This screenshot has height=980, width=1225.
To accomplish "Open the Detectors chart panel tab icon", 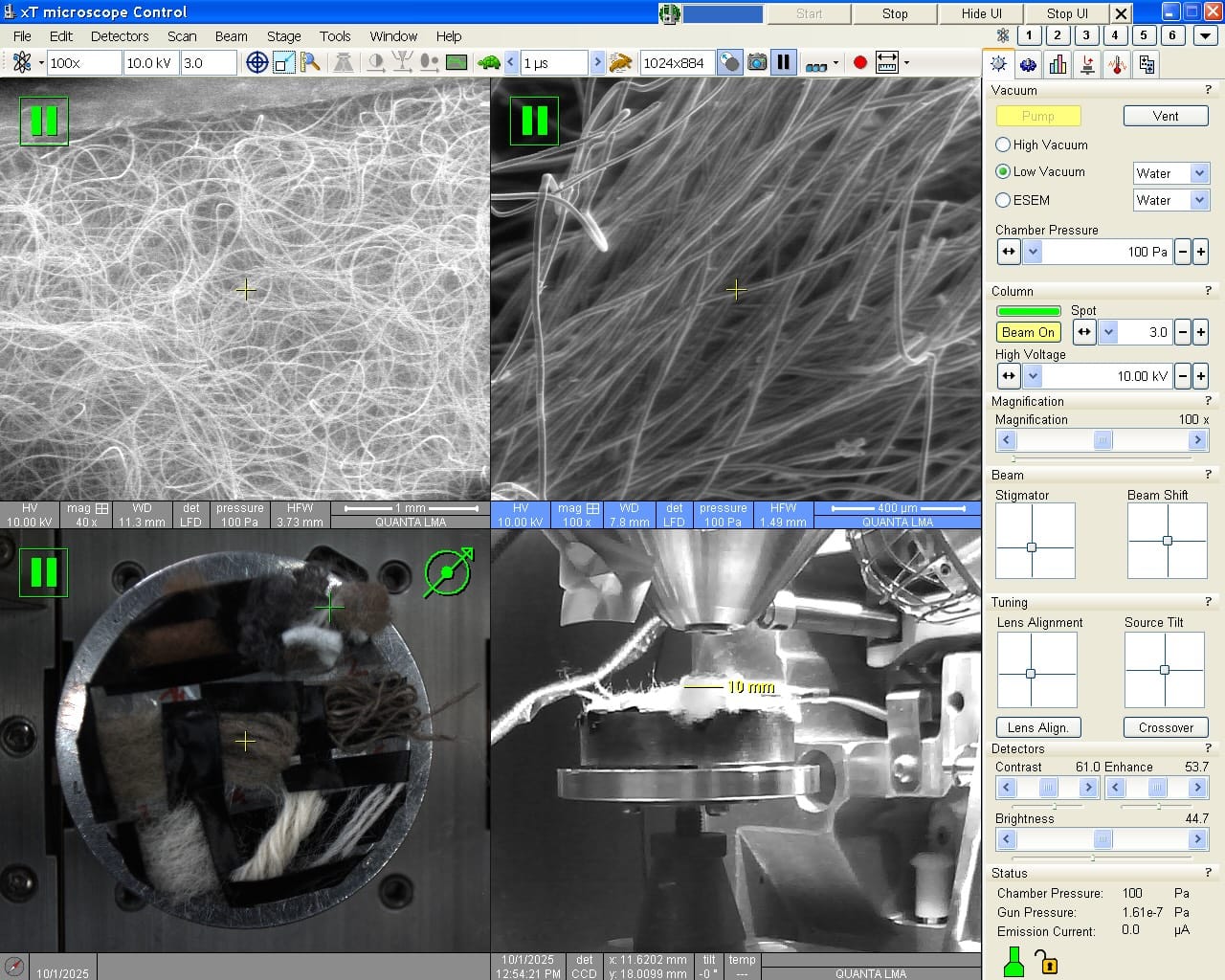I will (x=1058, y=64).
